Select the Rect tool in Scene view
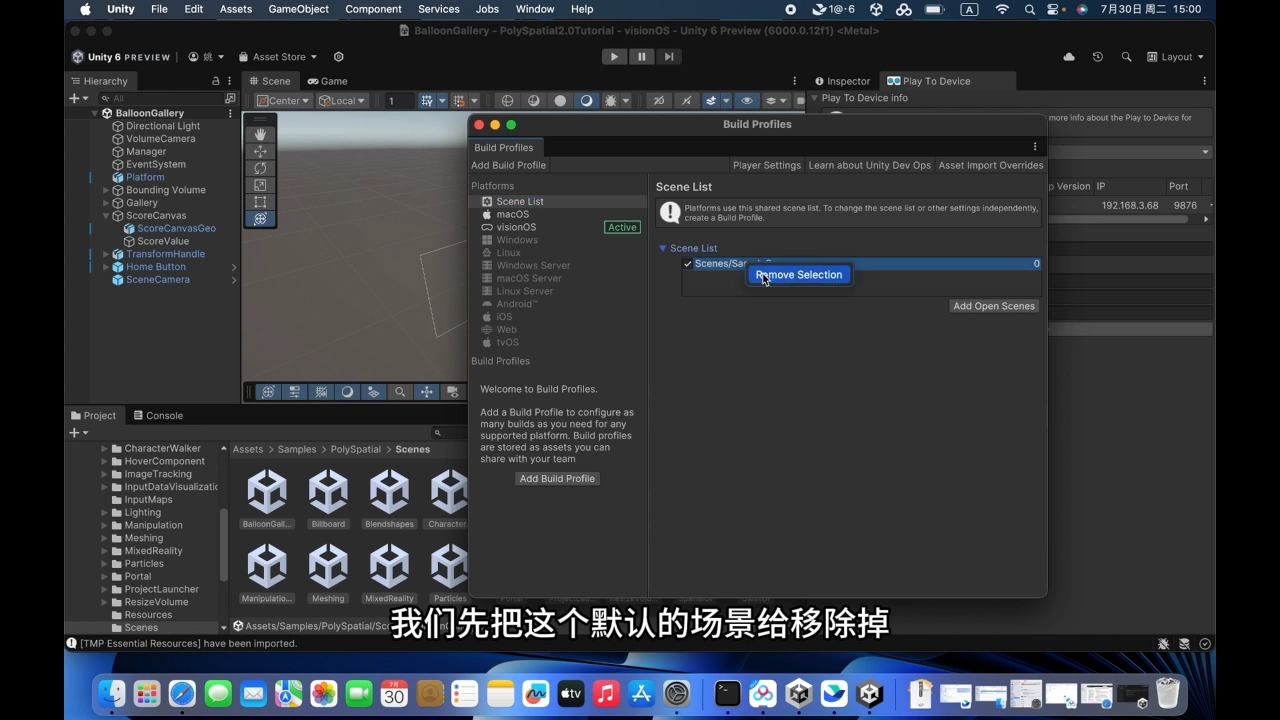The width and height of the screenshot is (1280, 720). (260, 202)
